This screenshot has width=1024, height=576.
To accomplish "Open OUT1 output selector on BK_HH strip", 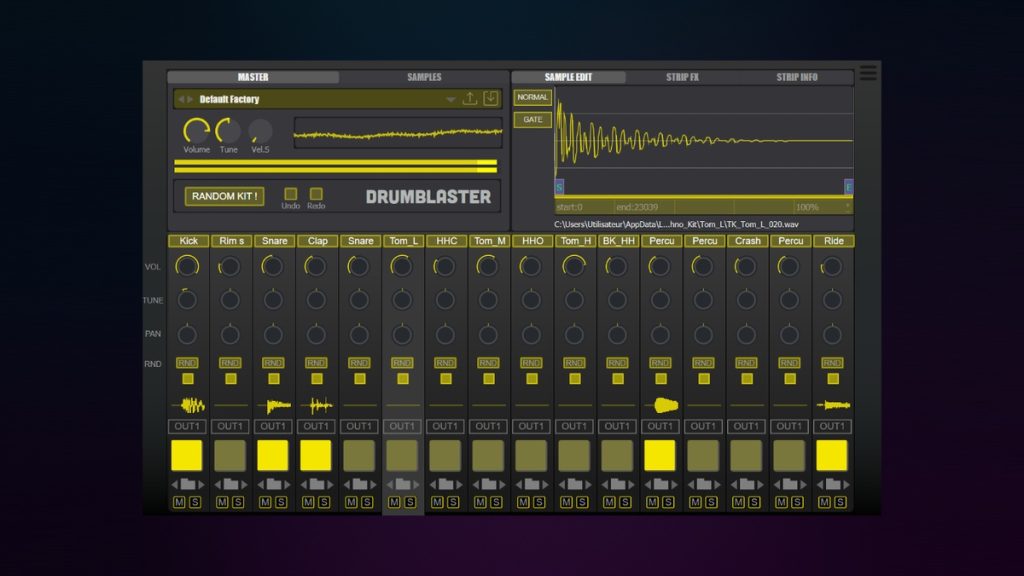I will [617, 426].
